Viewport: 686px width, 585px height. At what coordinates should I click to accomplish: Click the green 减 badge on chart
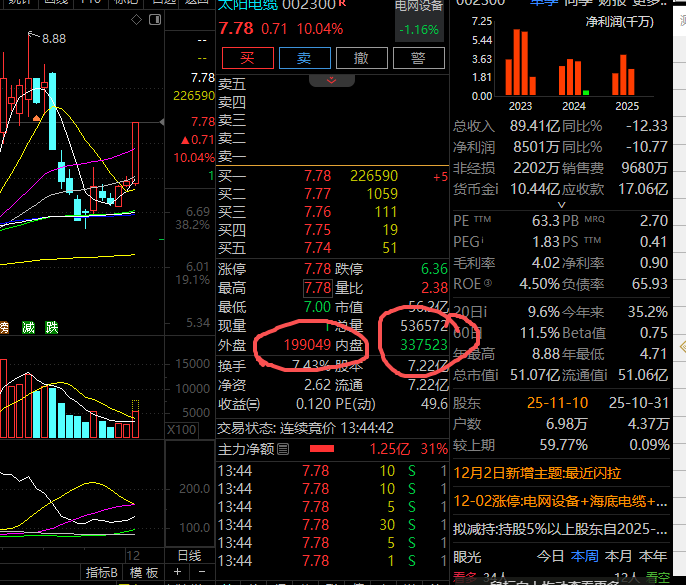point(28,327)
